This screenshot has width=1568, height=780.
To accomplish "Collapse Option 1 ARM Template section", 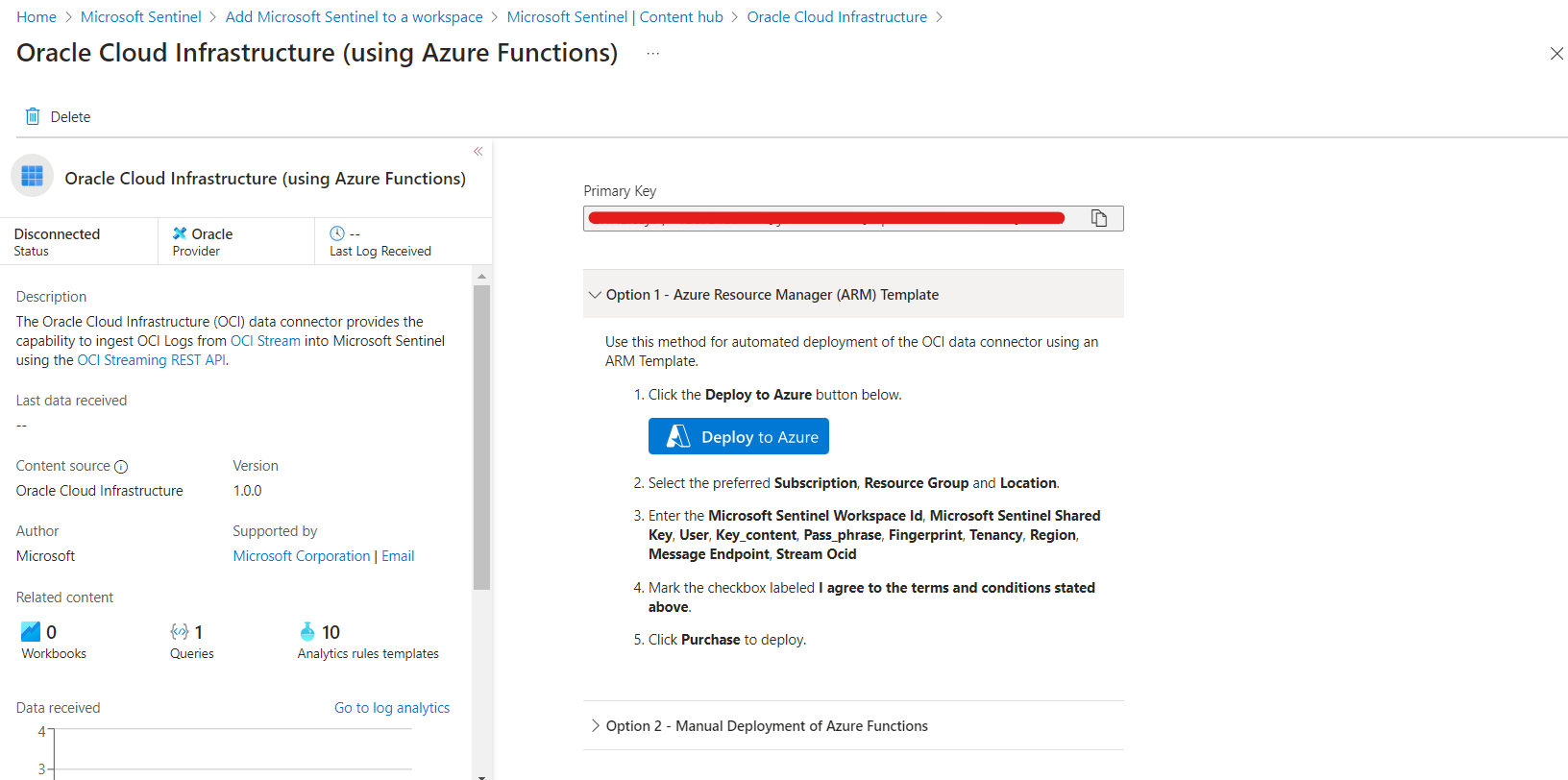I will pyautogui.click(x=596, y=295).
